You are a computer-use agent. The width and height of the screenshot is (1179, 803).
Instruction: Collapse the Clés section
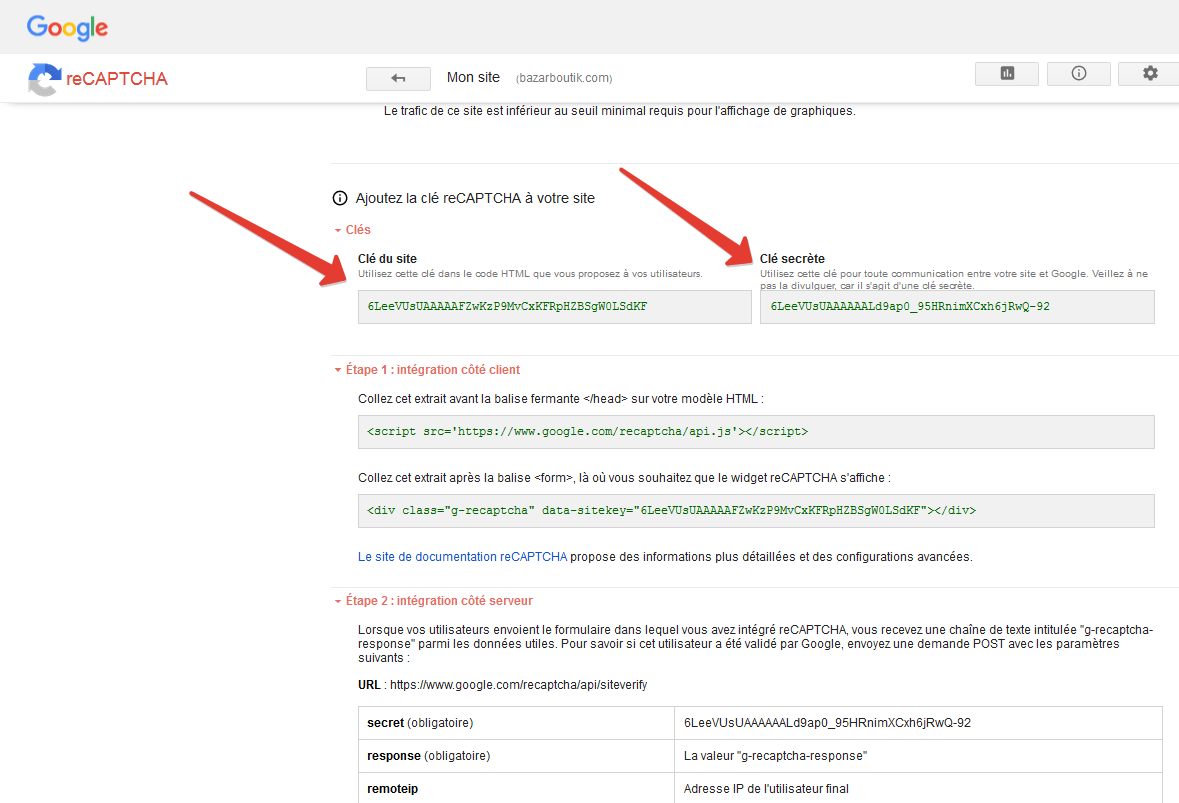click(353, 230)
